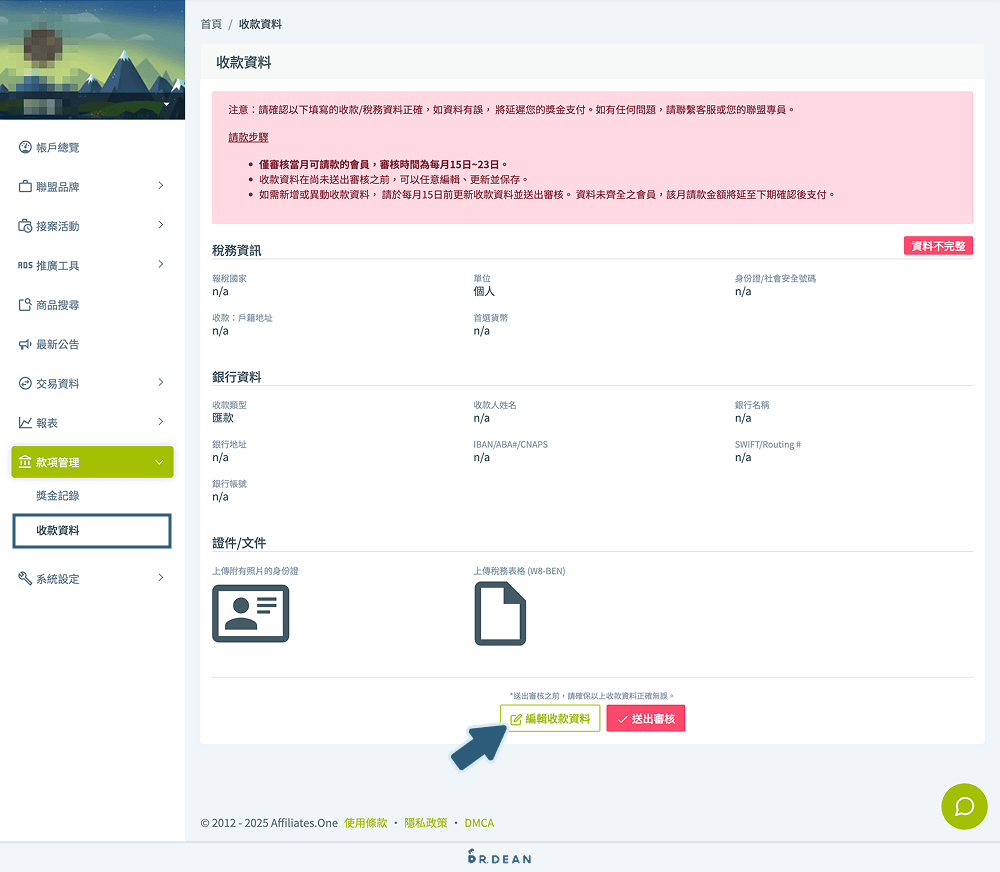Click the W8-BEN tax form document icon

[500, 613]
